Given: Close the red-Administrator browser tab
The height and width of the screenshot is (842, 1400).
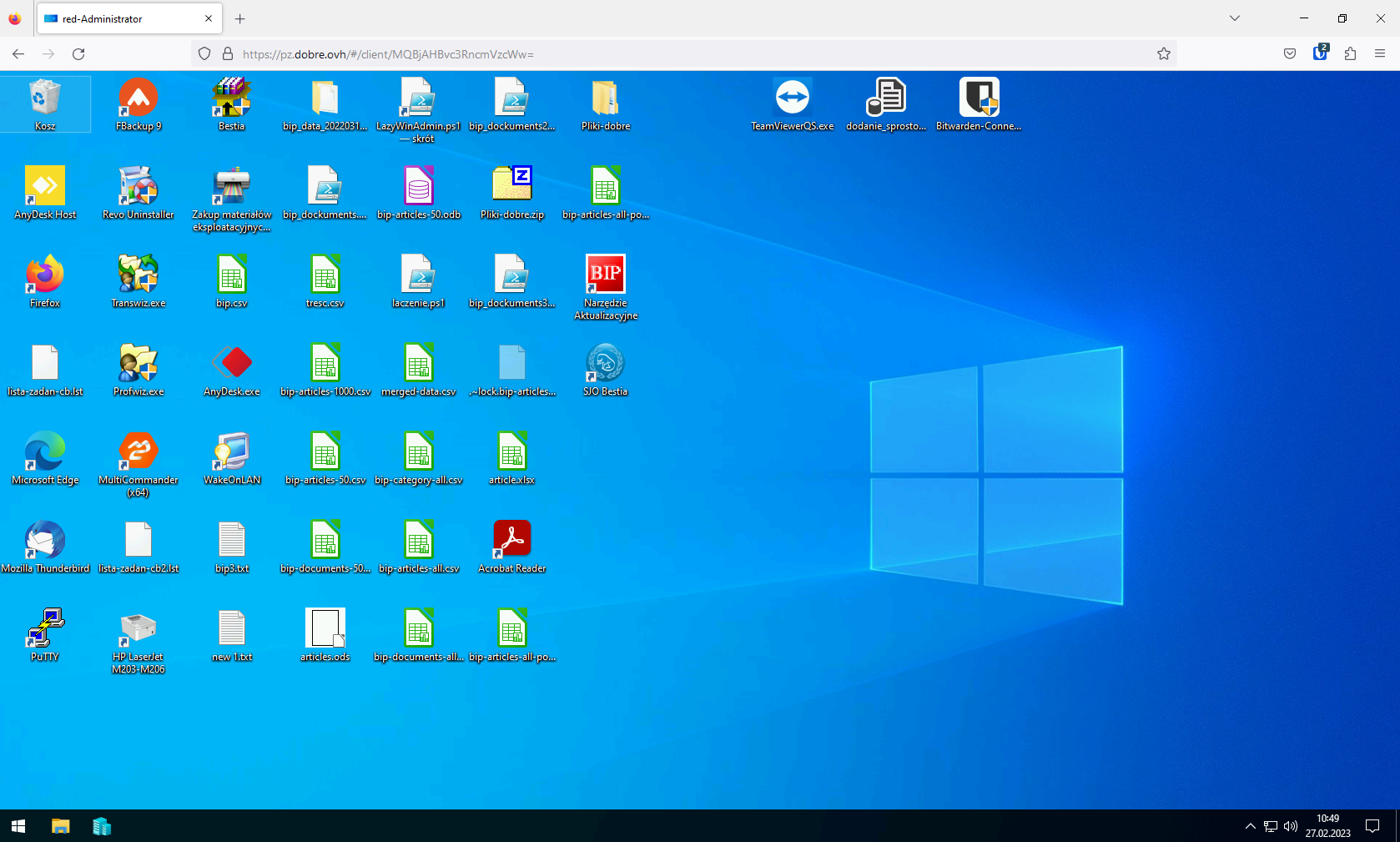Looking at the screenshot, I should (x=209, y=18).
